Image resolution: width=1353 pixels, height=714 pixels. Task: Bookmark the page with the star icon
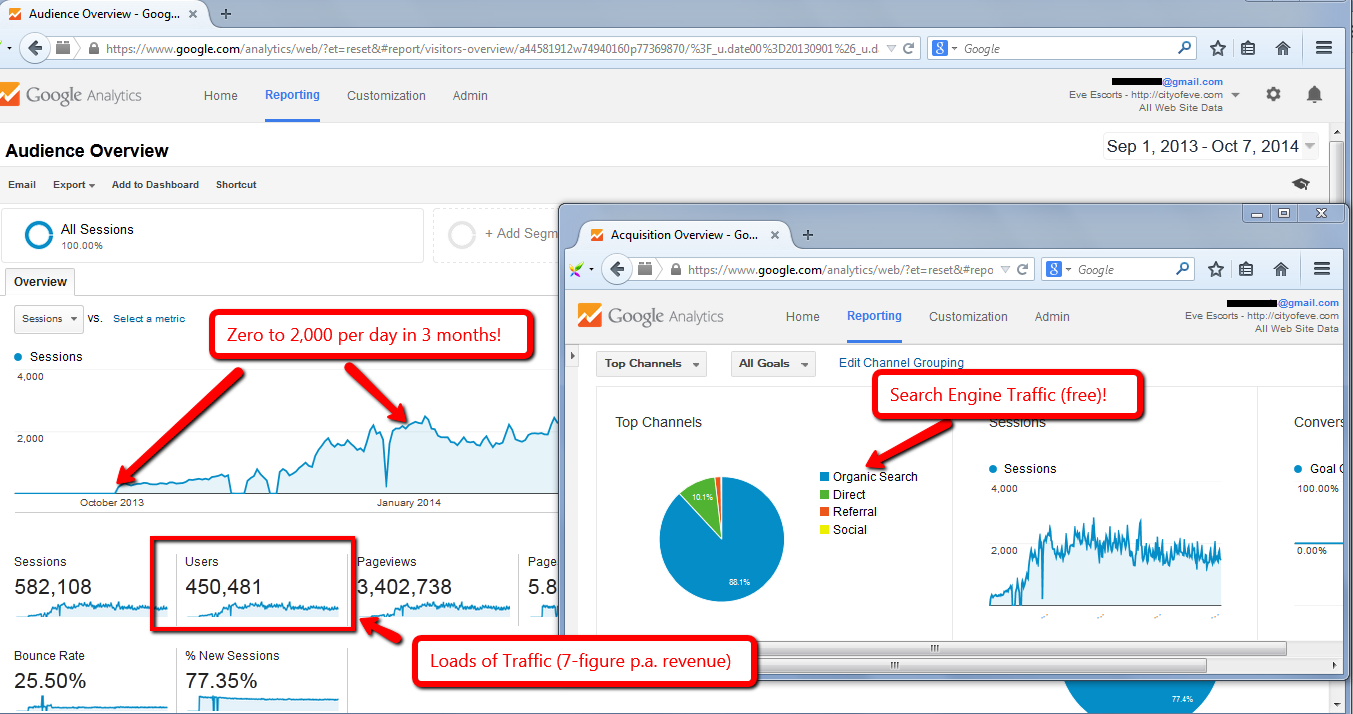(1217, 47)
